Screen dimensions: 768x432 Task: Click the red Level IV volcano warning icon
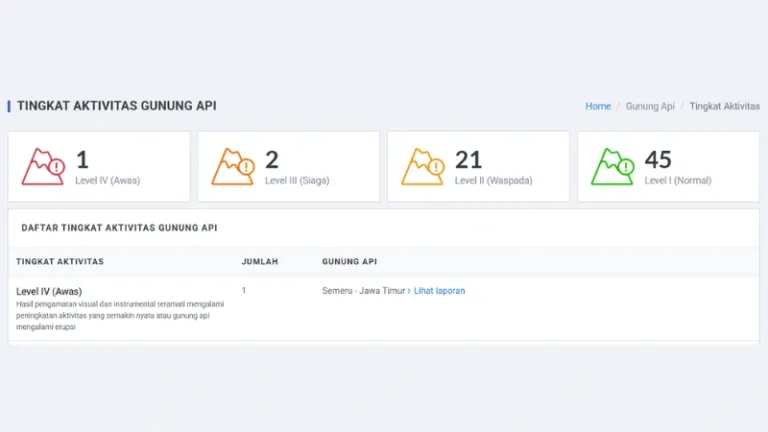[x=43, y=167]
